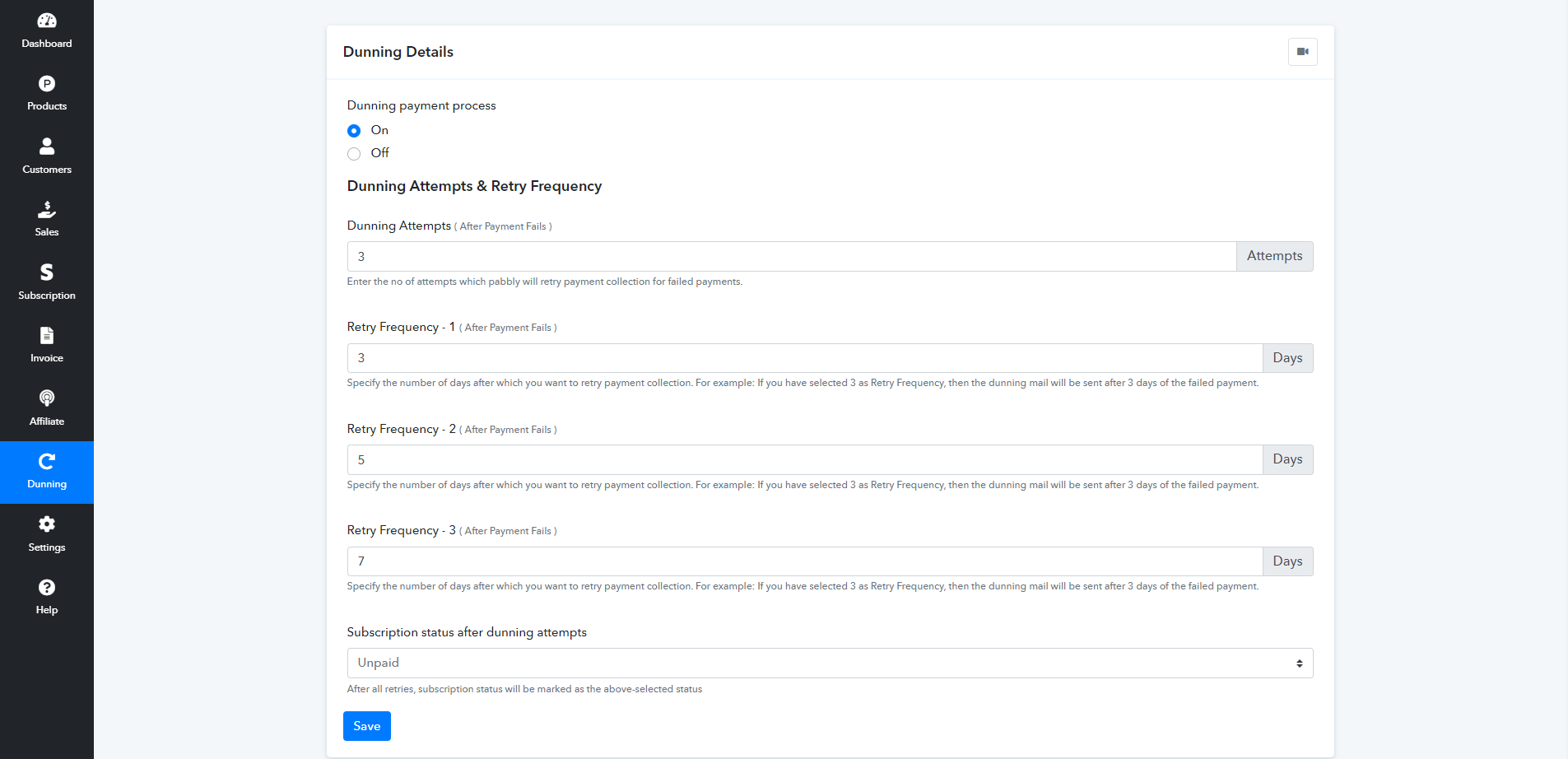
Task: Expand subscription status Unpaid dropdown
Action: 830,664
